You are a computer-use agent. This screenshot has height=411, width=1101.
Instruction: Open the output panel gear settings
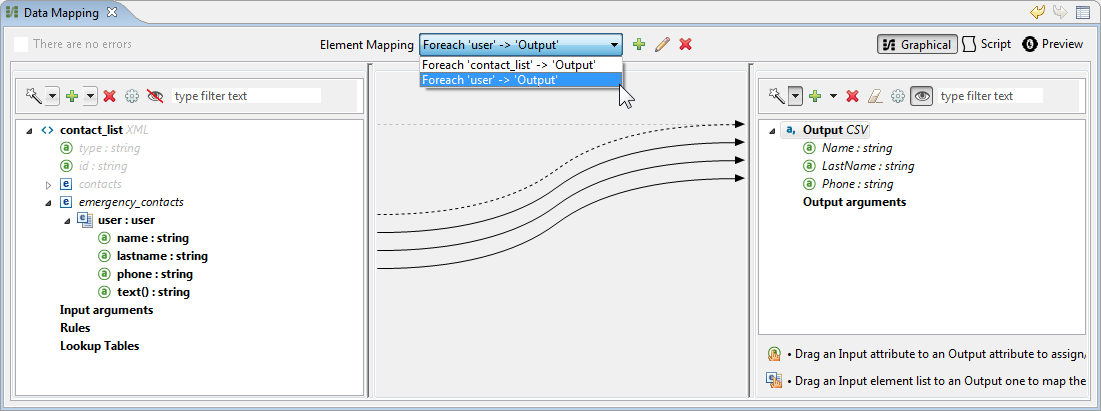point(898,96)
